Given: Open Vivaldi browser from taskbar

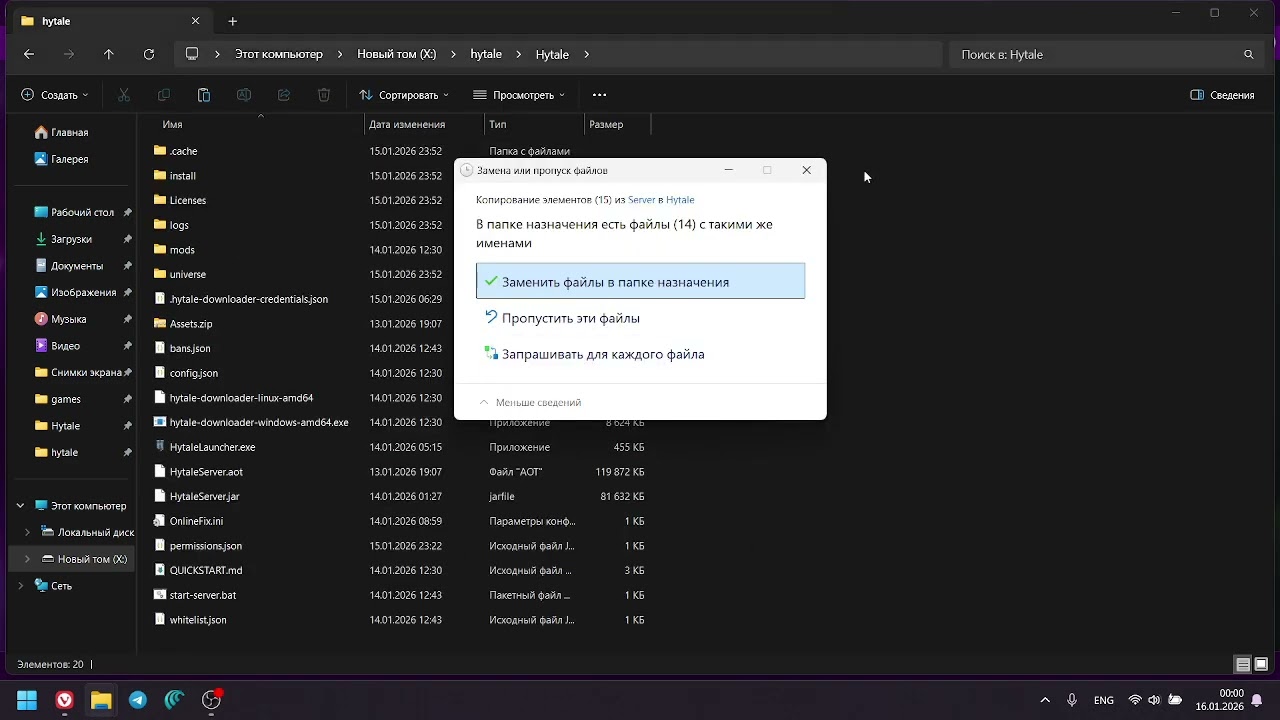Looking at the screenshot, I should (64, 700).
